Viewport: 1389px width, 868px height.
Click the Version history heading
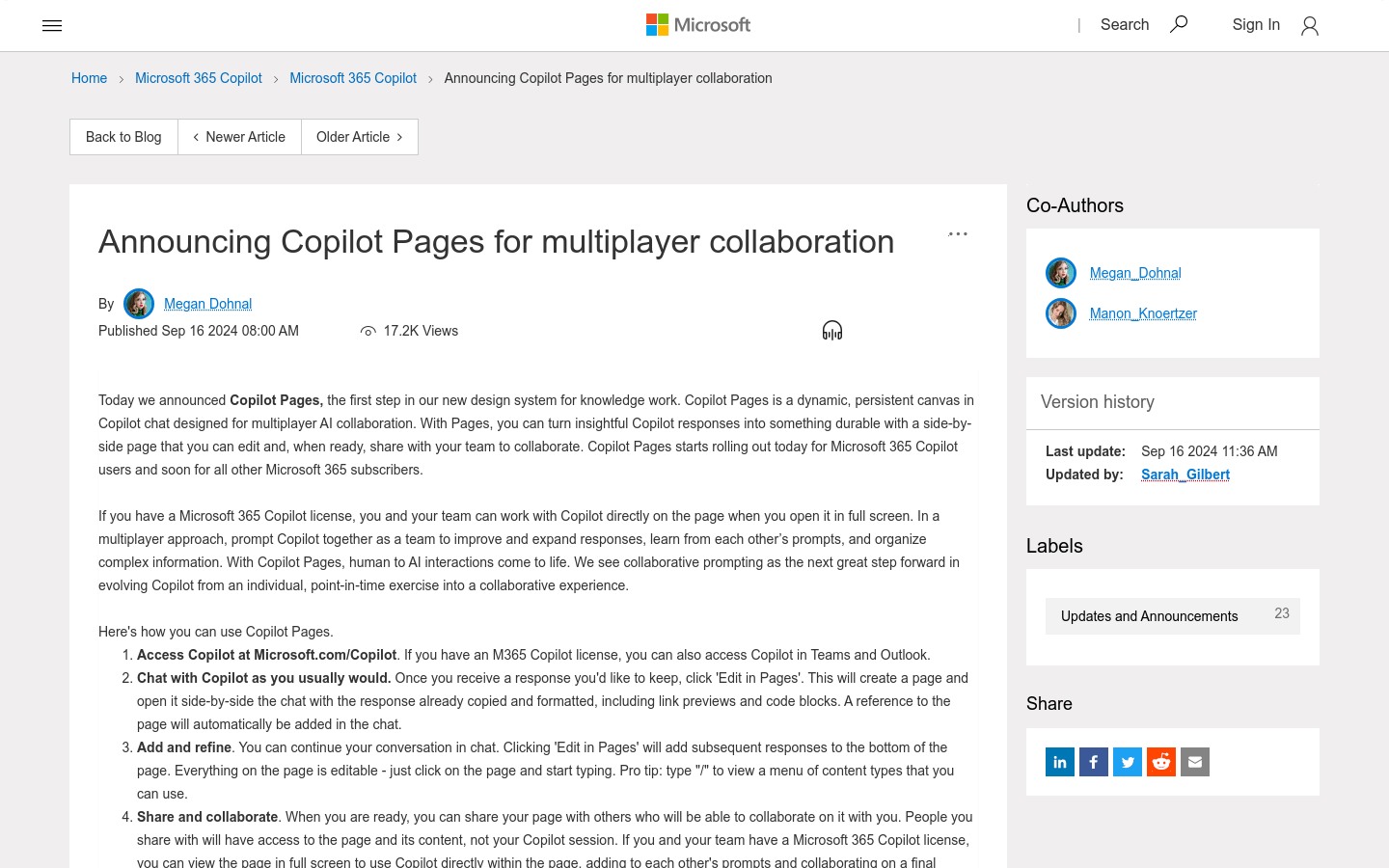[x=1098, y=402]
